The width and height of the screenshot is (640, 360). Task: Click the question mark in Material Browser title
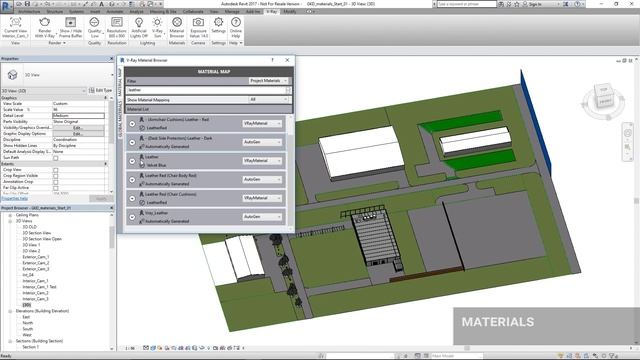pyautogui.click(x=273, y=60)
